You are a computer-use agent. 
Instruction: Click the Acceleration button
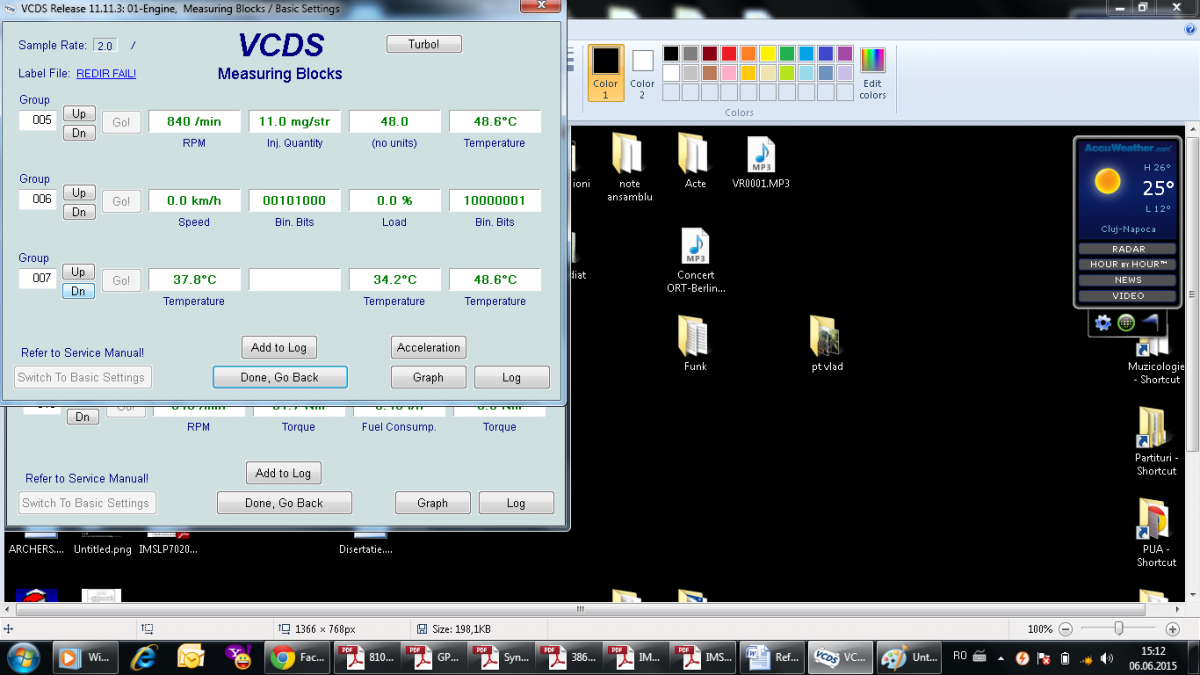point(428,348)
